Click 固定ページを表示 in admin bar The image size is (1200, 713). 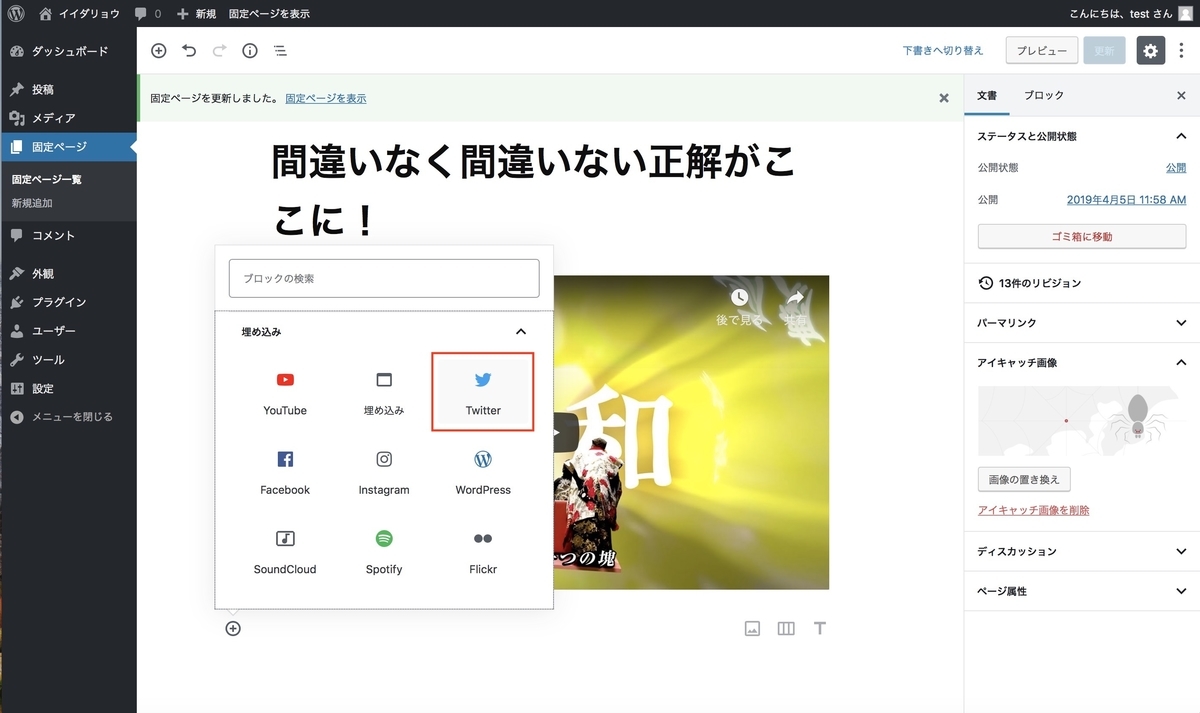coord(269,14)
